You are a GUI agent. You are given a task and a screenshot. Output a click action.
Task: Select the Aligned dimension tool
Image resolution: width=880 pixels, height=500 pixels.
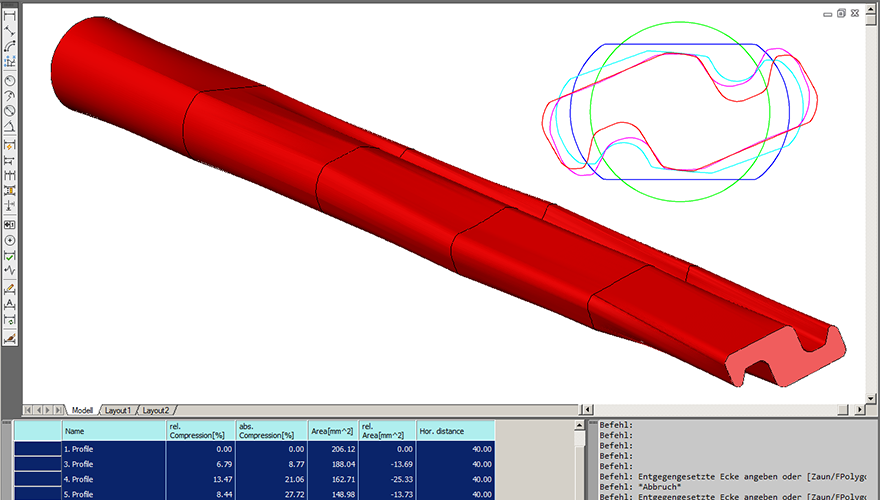coord(10,31)
